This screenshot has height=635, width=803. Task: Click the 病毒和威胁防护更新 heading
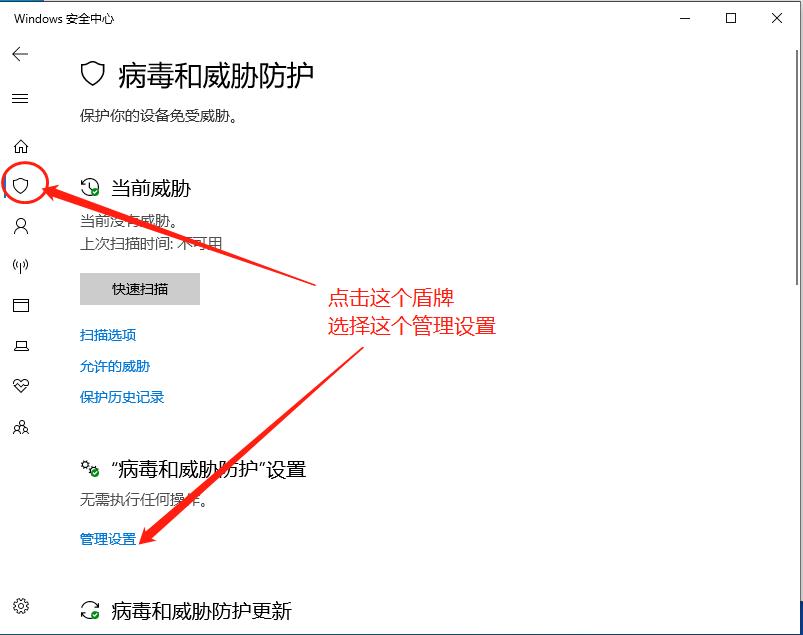(x=201, y=610)
